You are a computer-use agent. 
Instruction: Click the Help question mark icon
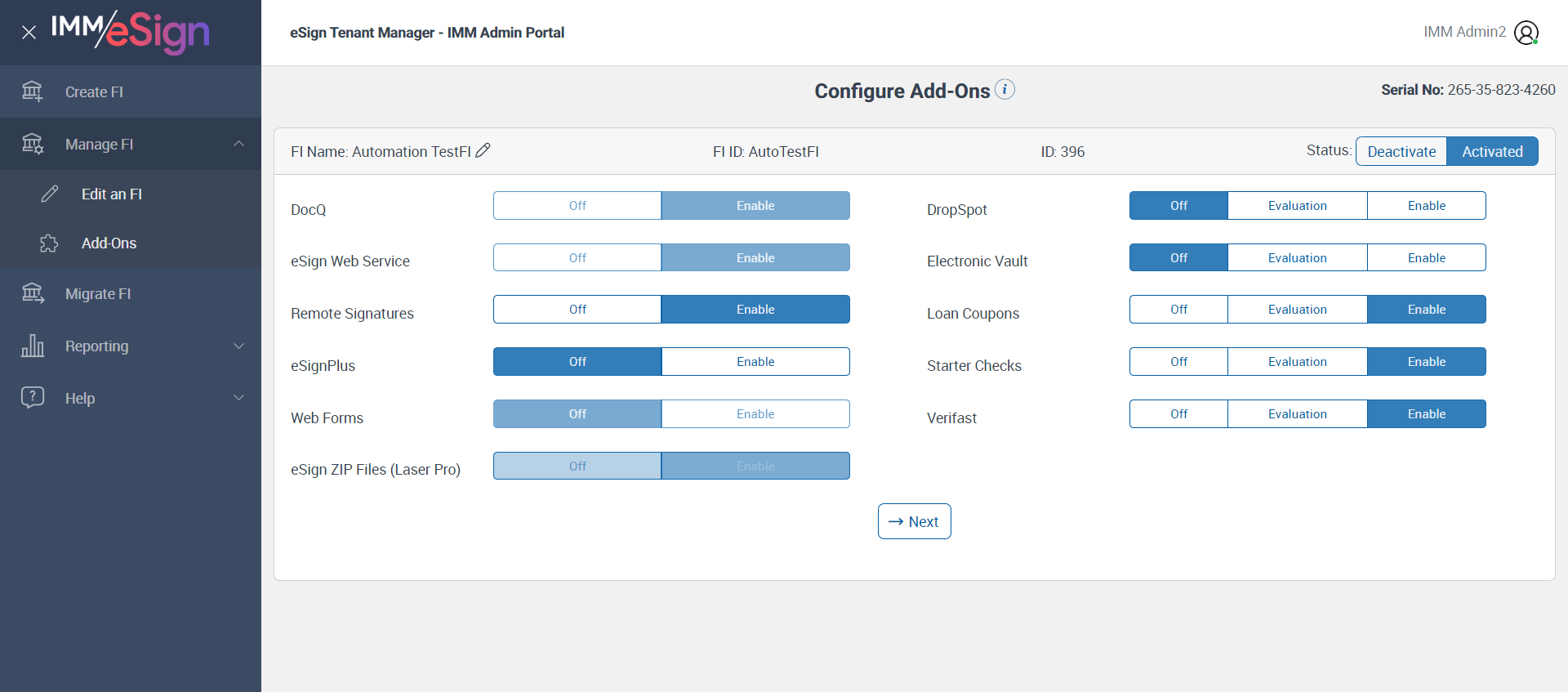coord(33,398)
